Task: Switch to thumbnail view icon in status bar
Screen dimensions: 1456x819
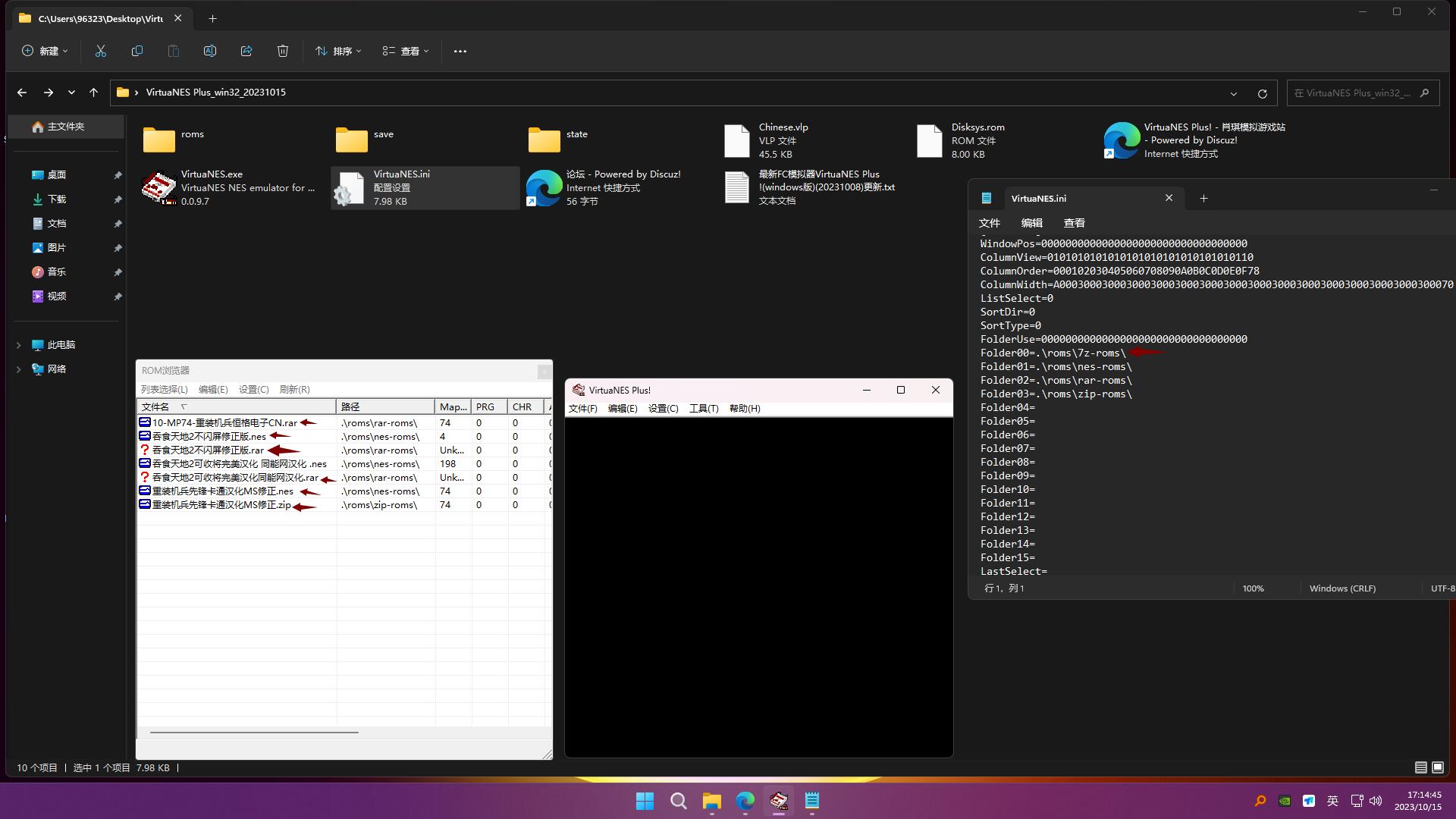Action: point(1437,767)
